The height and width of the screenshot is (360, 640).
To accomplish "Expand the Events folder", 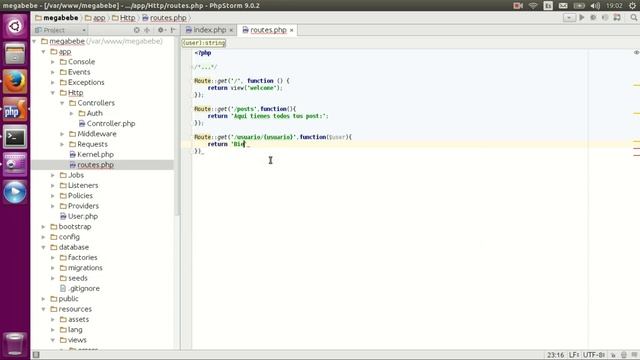I will click(53, 72).
